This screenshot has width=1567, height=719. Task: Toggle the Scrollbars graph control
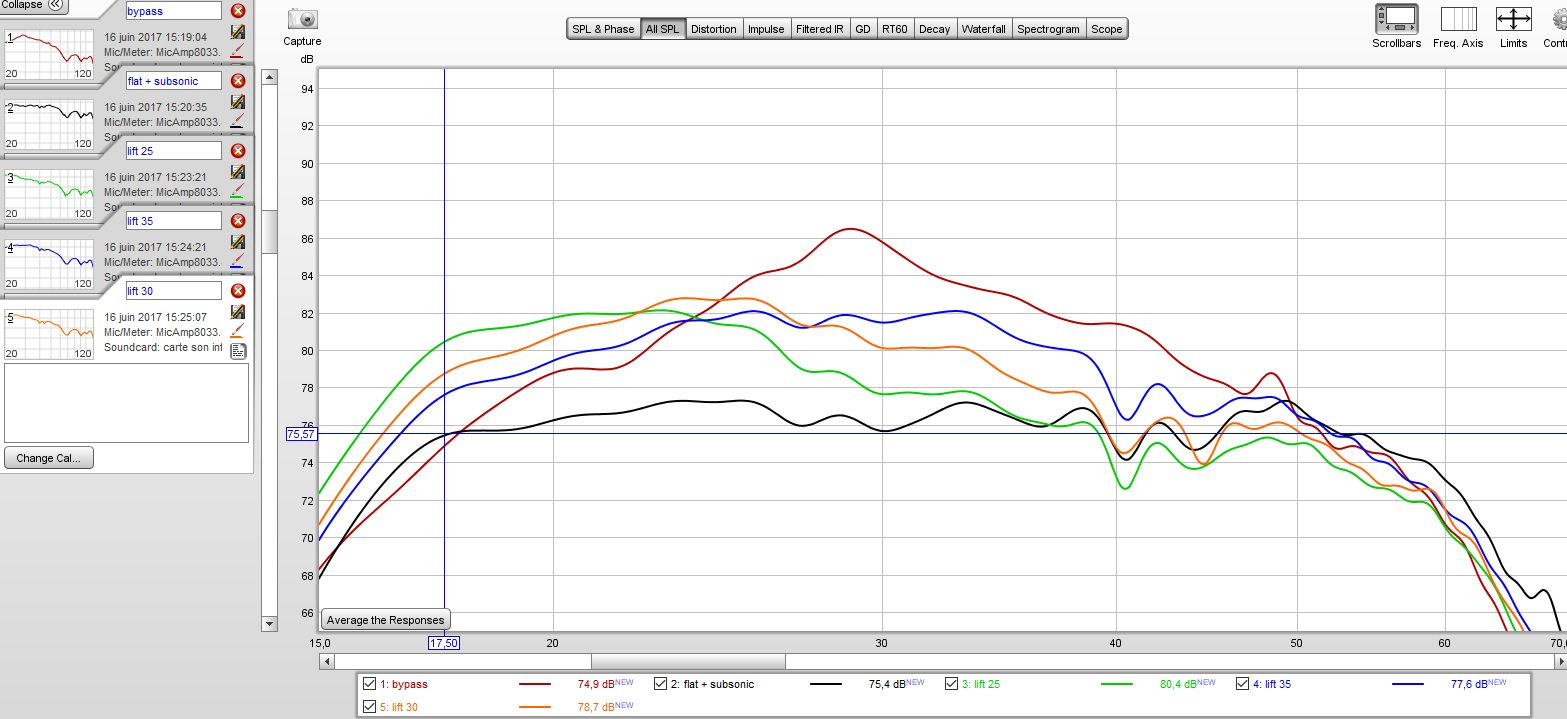pyautogui.click(x=1396, y=19)
